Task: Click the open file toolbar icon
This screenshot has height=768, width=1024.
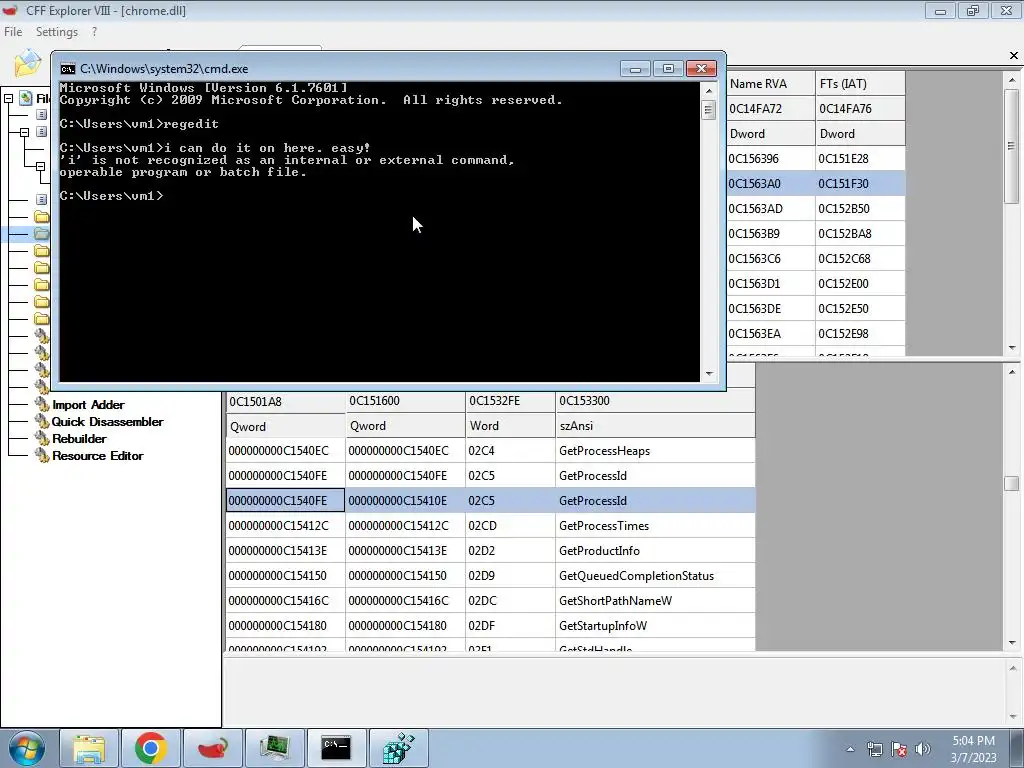Action: point(27,63)
